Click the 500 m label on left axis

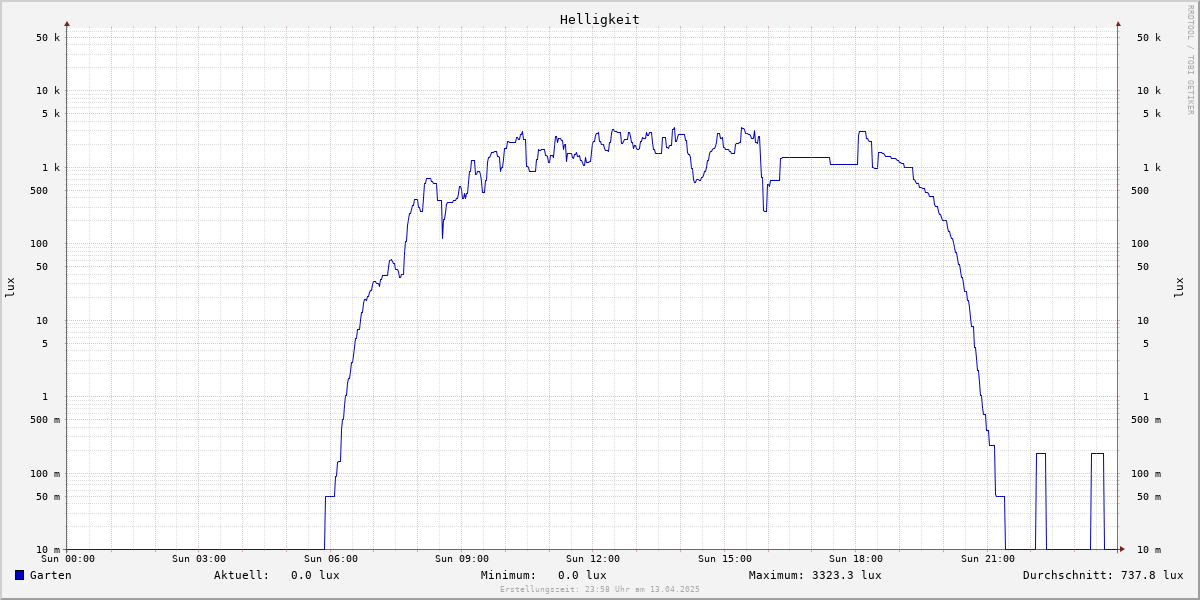click(45, 420)
